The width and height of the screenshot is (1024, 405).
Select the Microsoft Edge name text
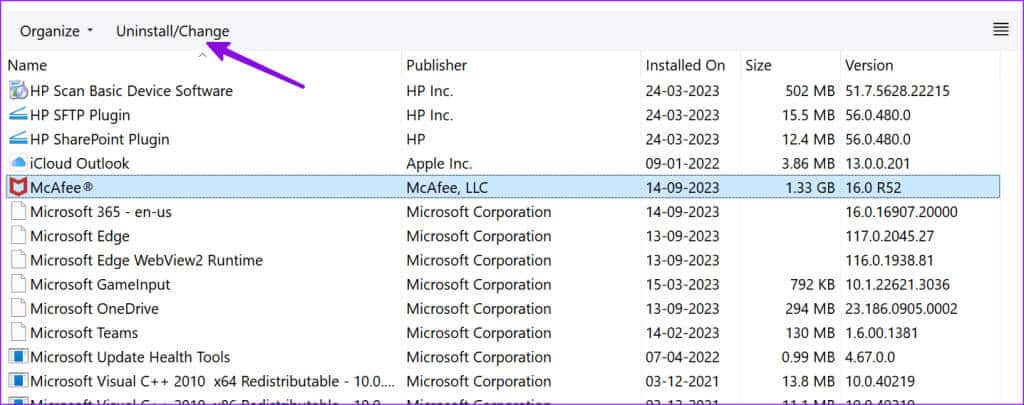coord(80,236)
